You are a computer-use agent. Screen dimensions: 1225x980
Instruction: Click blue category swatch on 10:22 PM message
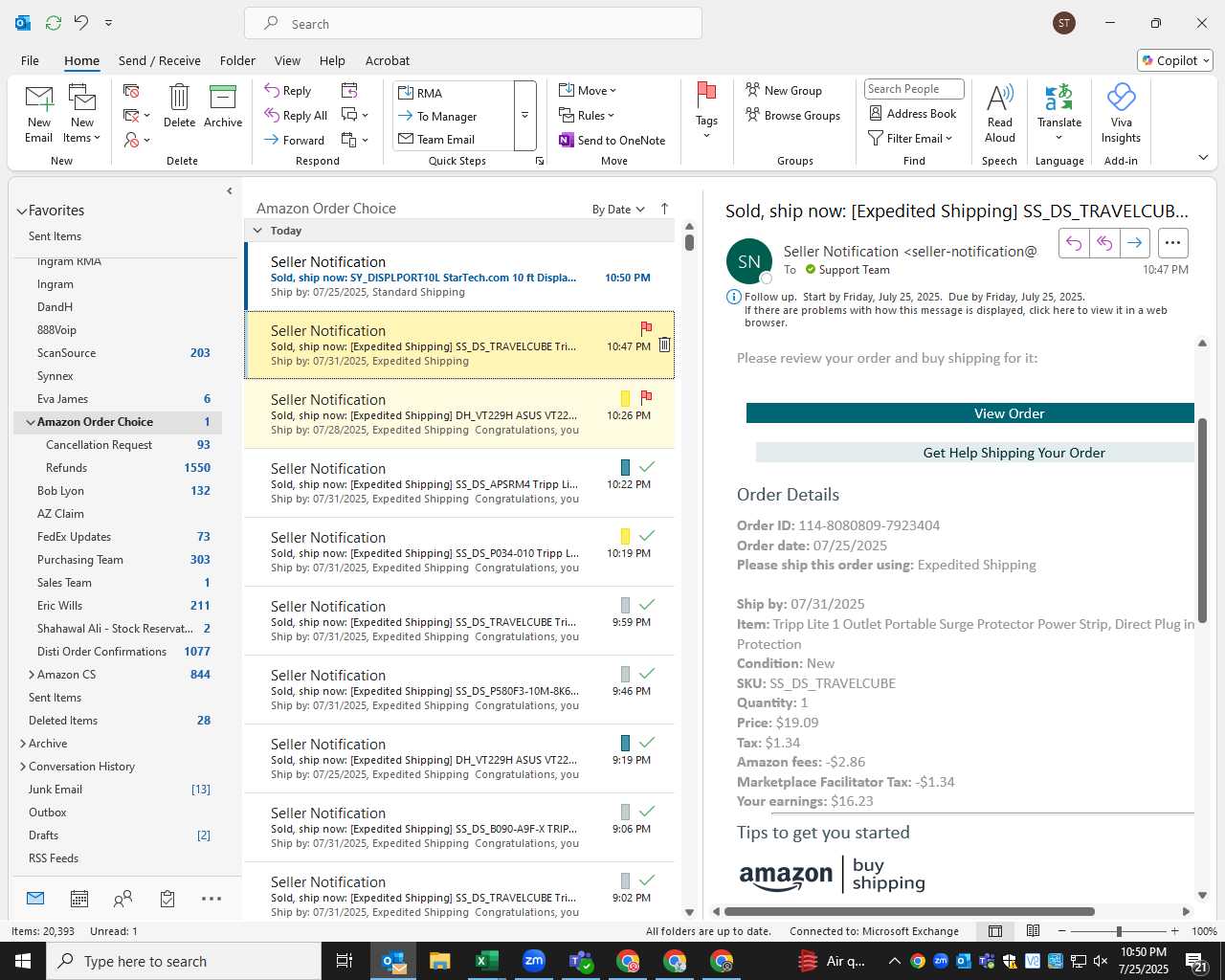tap(625, 467)
